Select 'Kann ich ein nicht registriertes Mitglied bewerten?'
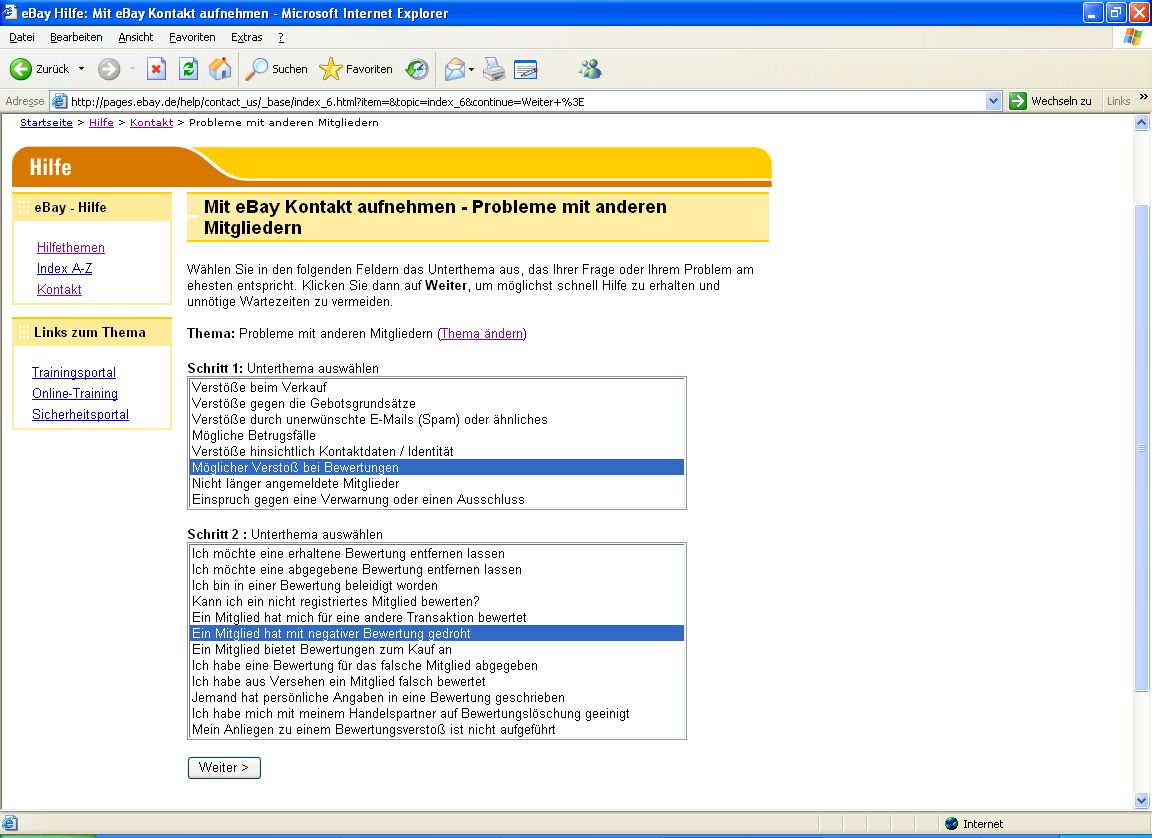This screenshot has width=1152, height=838. click(437, 602)
